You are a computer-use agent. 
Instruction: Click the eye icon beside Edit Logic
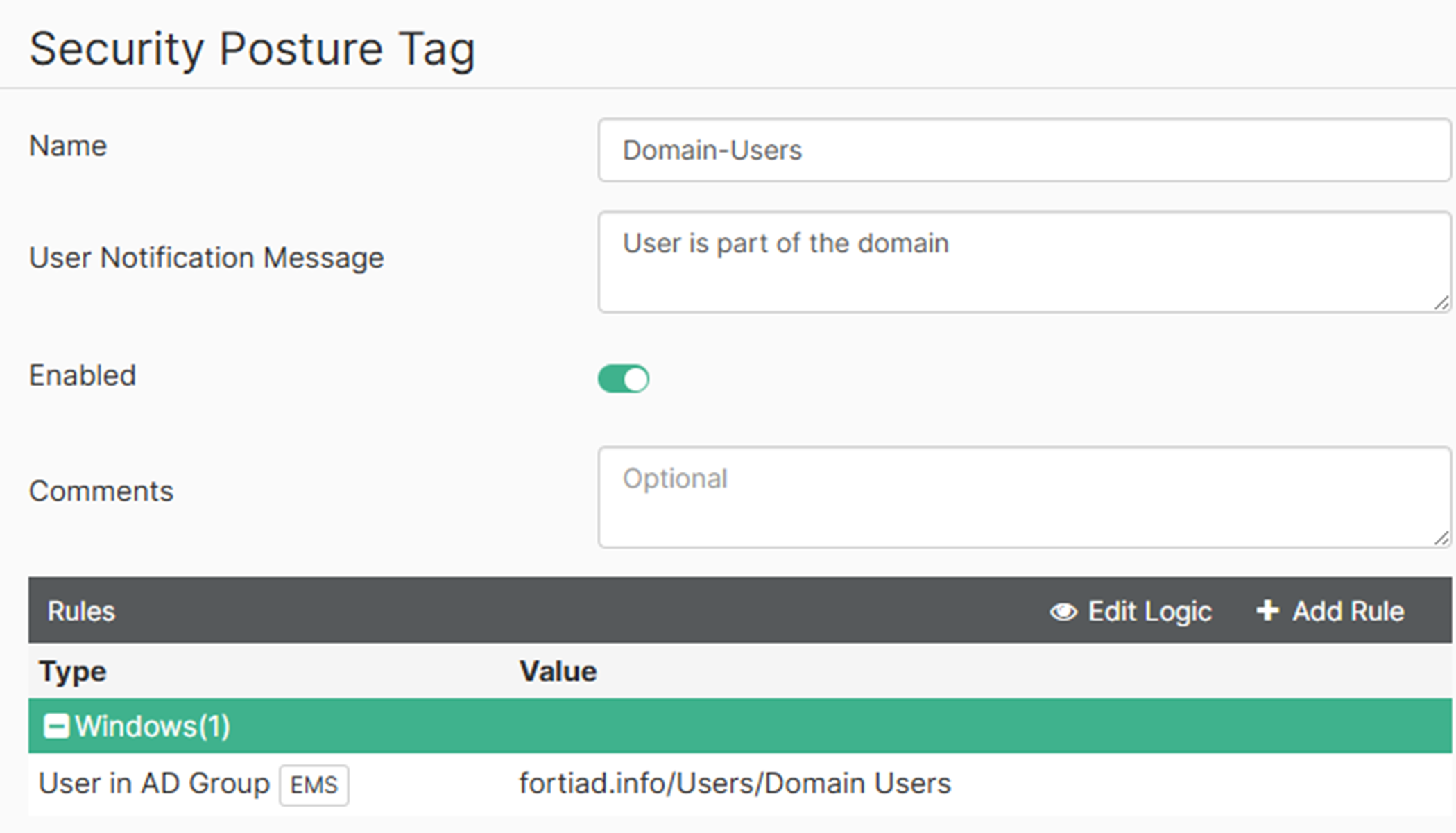(x=1063, y=612)
